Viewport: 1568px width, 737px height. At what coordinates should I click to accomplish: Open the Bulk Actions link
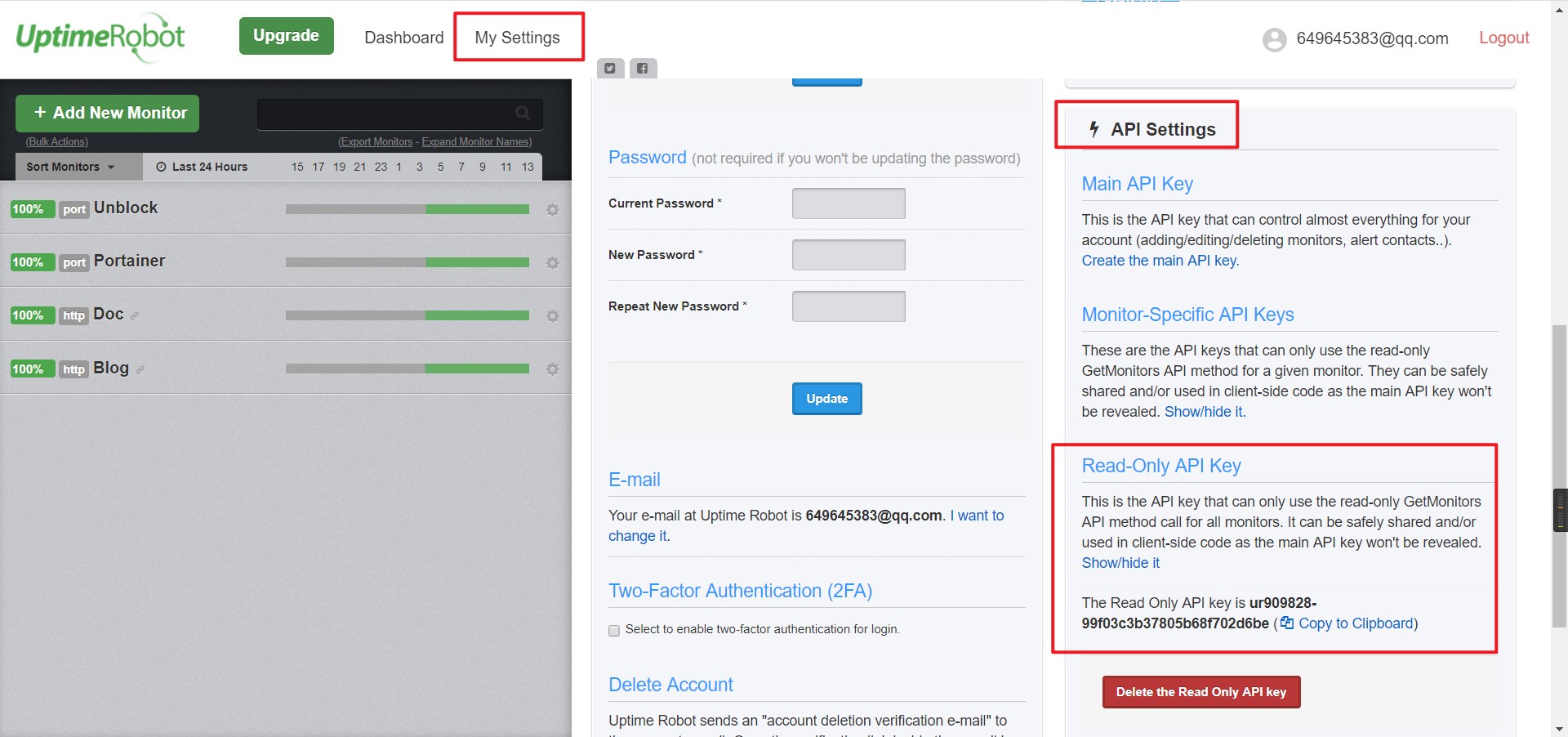[57, 142]
